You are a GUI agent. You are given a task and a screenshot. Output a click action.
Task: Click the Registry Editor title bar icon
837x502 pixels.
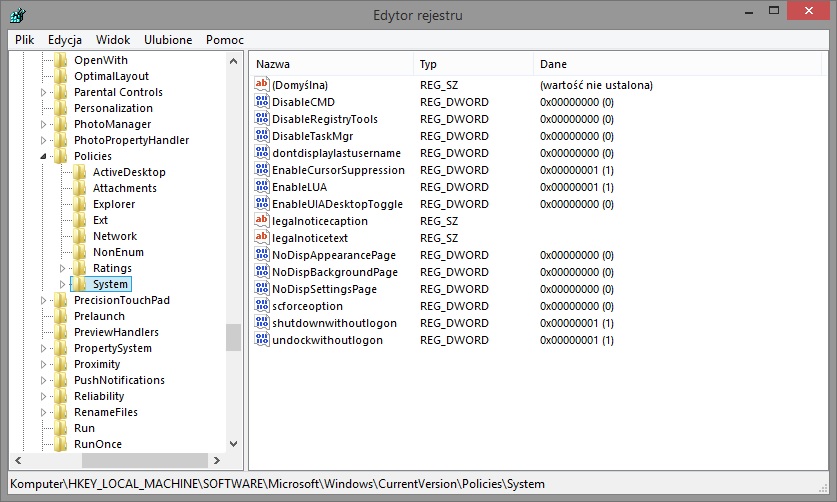18,15
